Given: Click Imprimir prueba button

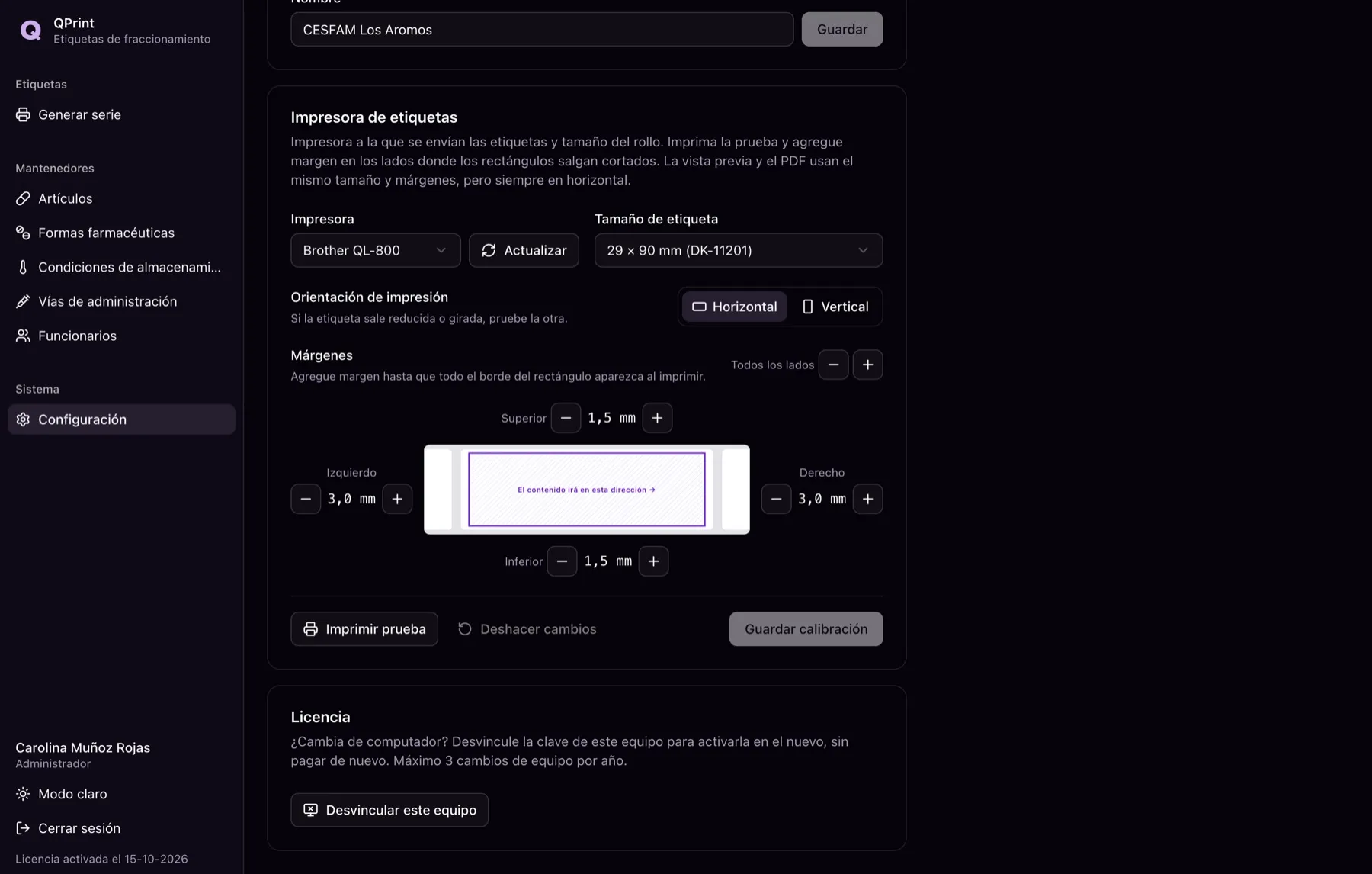Looking at the screenshot, I should coord(364,629).
